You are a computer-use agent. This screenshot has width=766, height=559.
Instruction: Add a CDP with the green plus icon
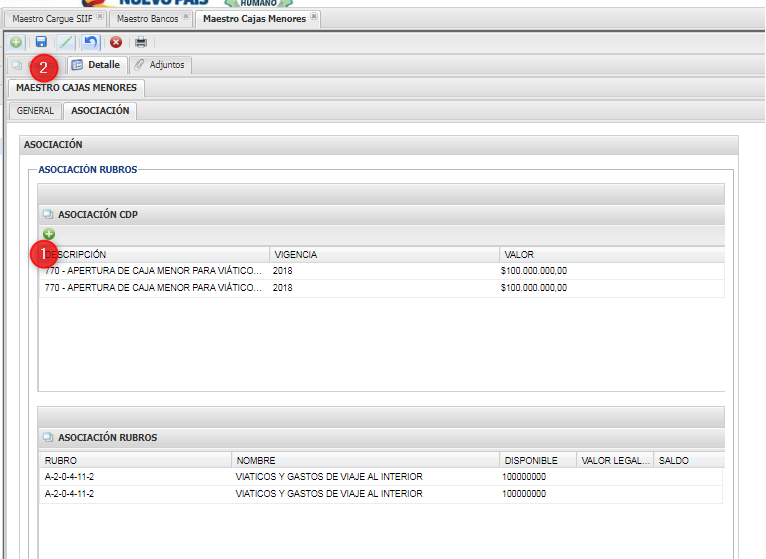tap(49, 234)
